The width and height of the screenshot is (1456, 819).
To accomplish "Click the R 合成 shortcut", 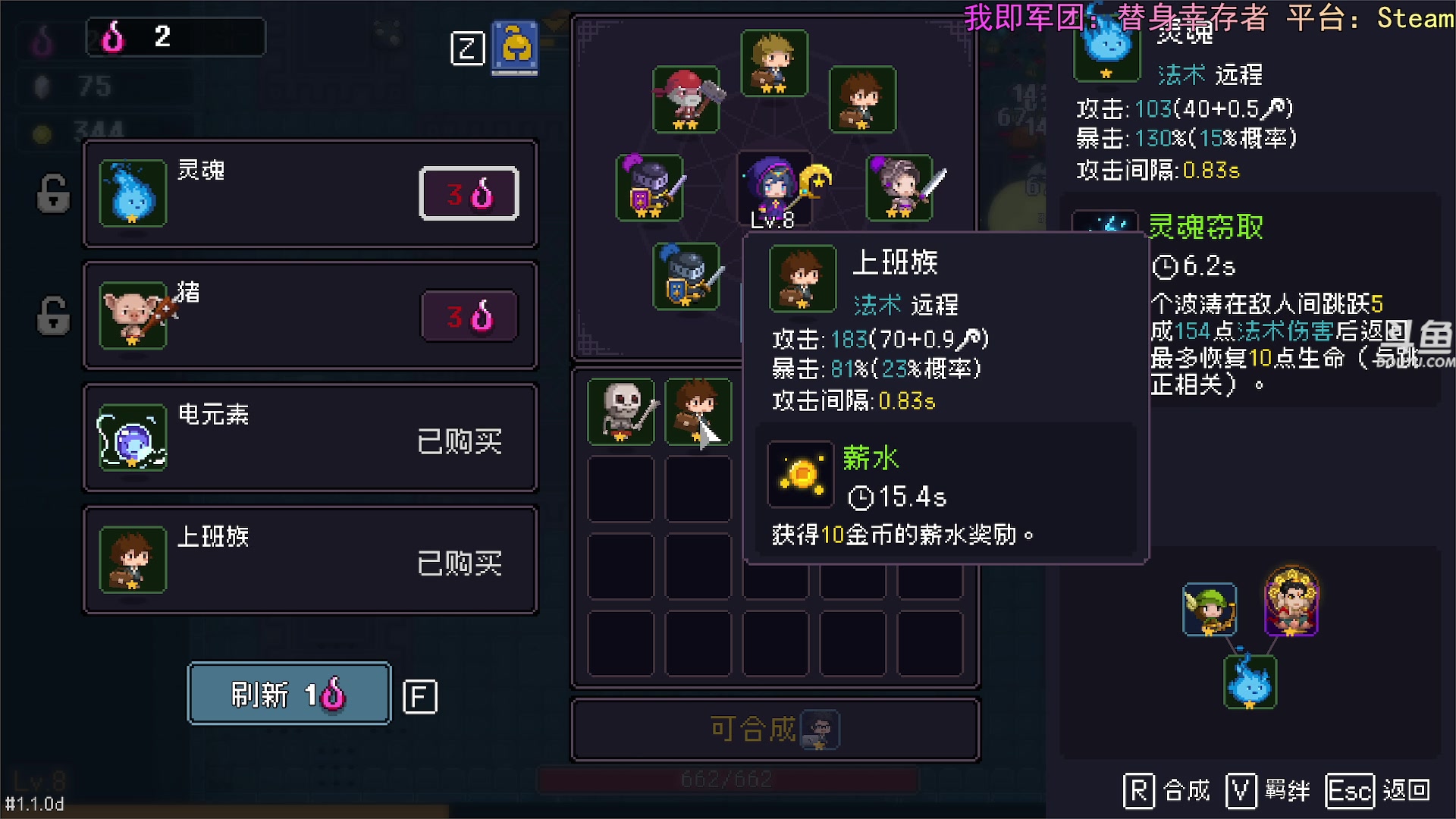I will (1167, 791).
